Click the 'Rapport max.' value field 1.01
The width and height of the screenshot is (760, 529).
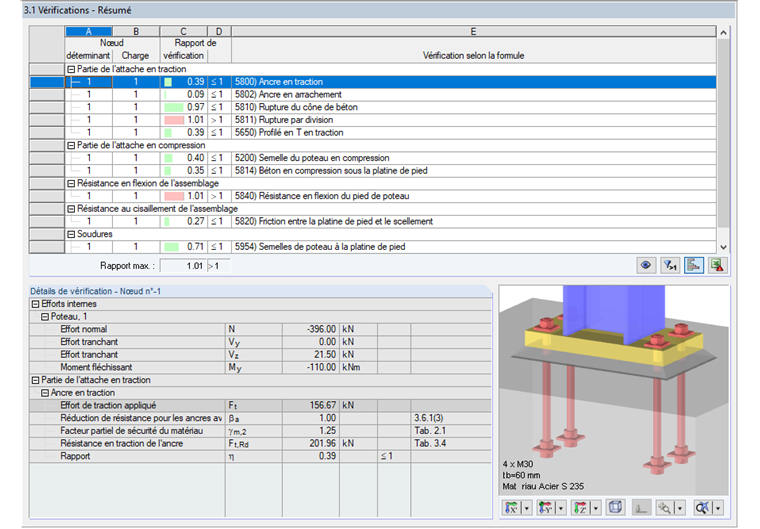(x=183, y=266)
